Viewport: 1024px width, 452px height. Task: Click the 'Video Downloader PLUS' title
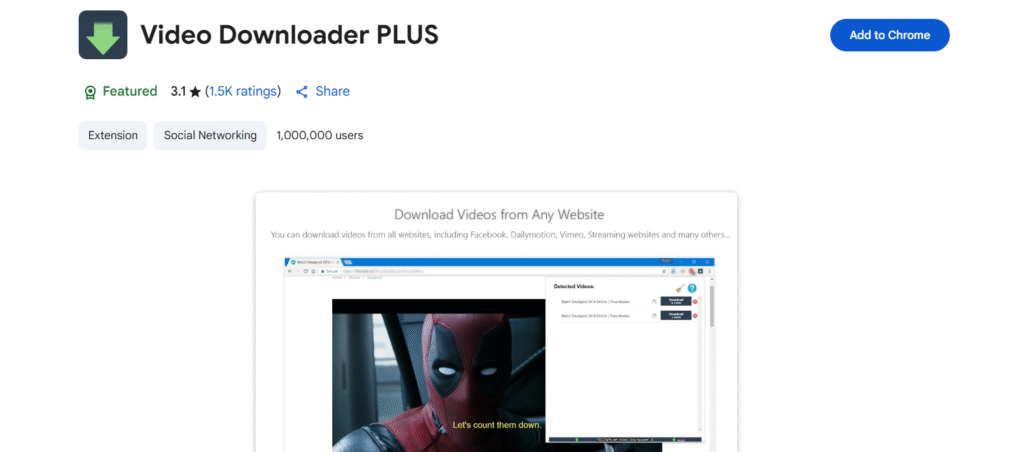289,35
